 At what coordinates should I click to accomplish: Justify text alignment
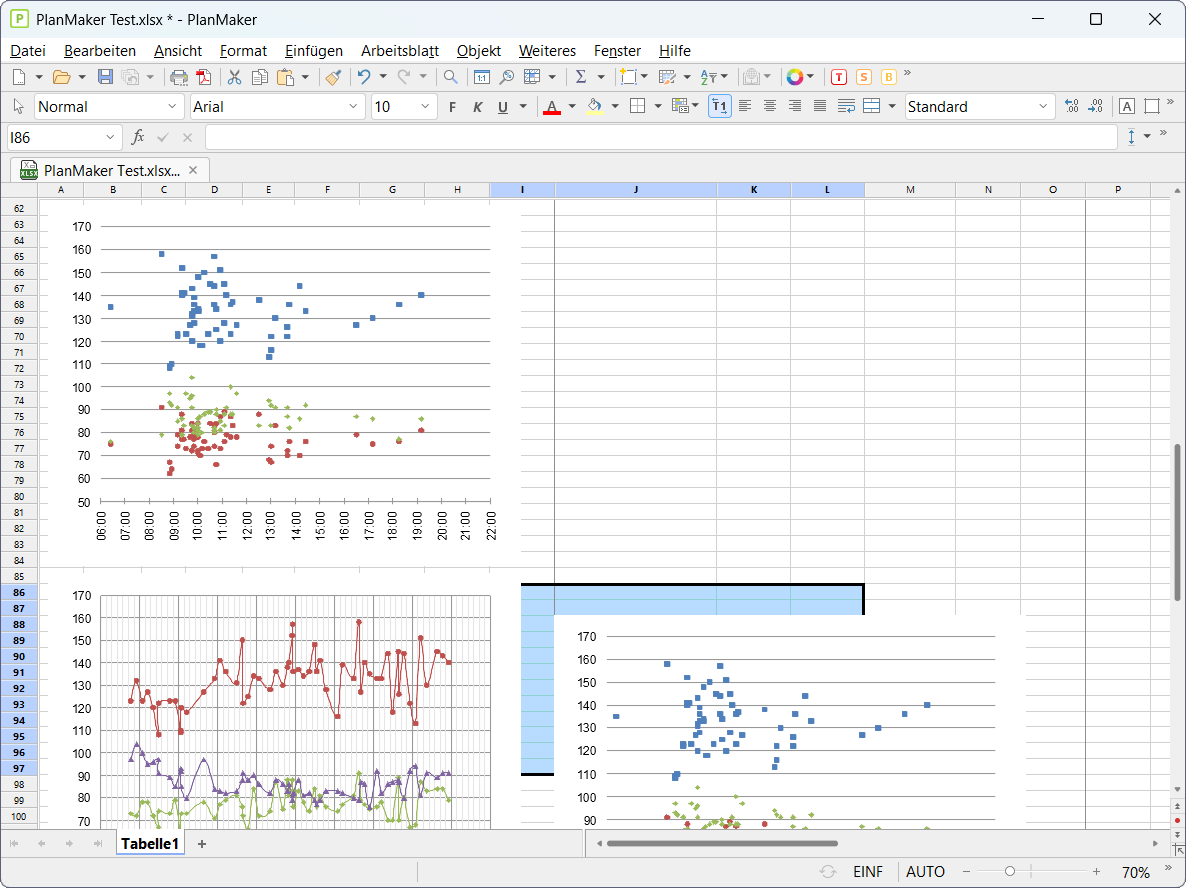coord(820,107)
